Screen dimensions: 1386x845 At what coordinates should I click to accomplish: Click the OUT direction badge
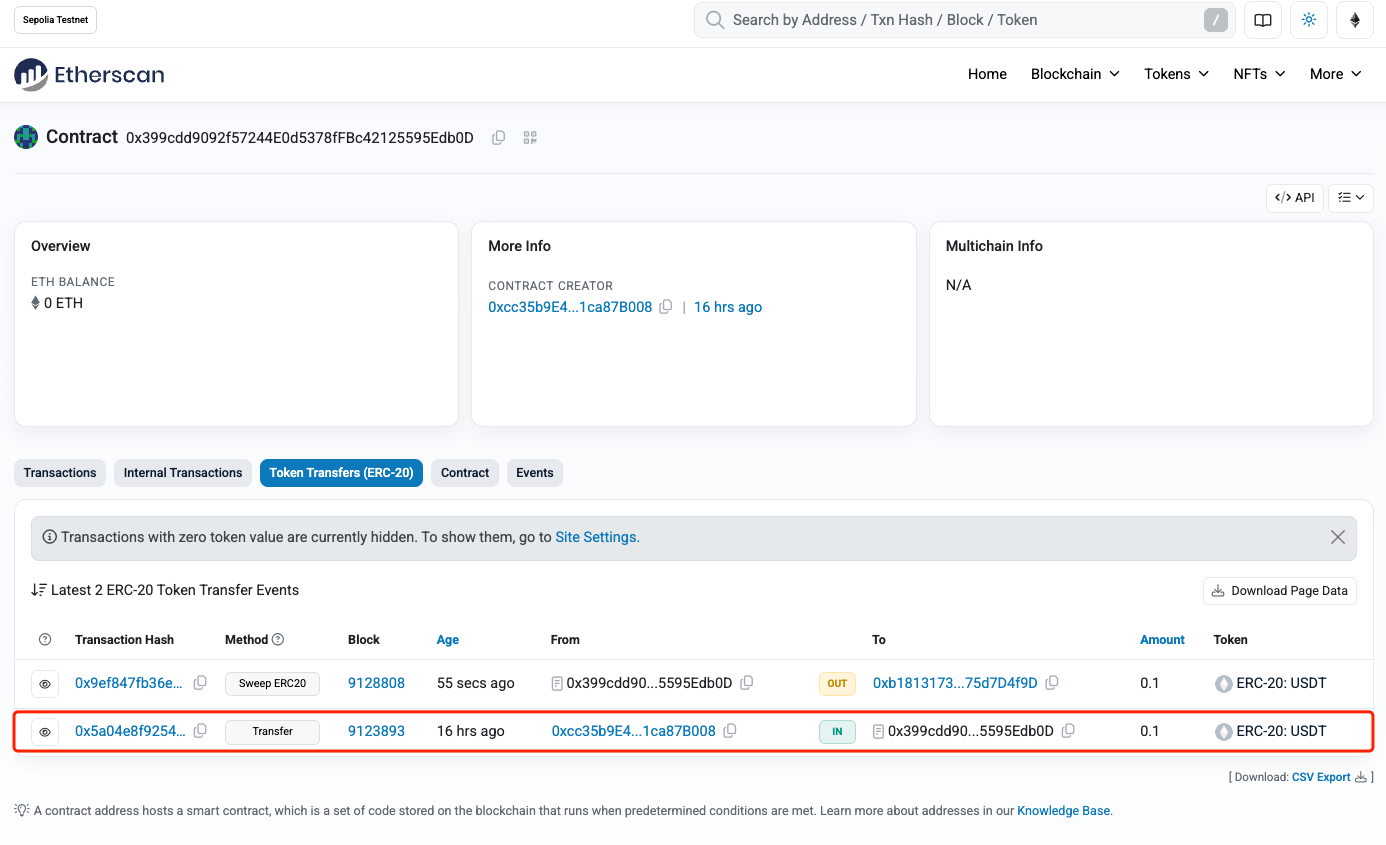[837, 684]
